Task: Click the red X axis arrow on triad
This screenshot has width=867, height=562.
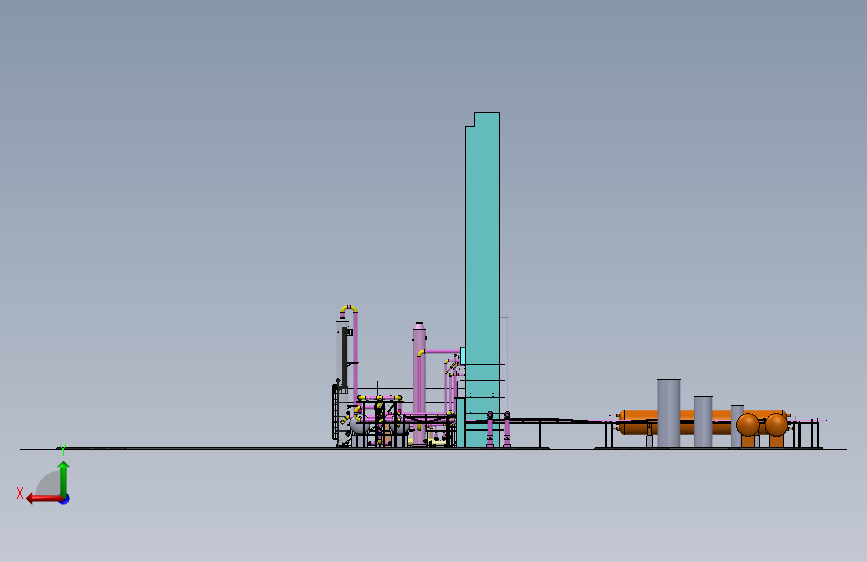Action: point(44,499)
